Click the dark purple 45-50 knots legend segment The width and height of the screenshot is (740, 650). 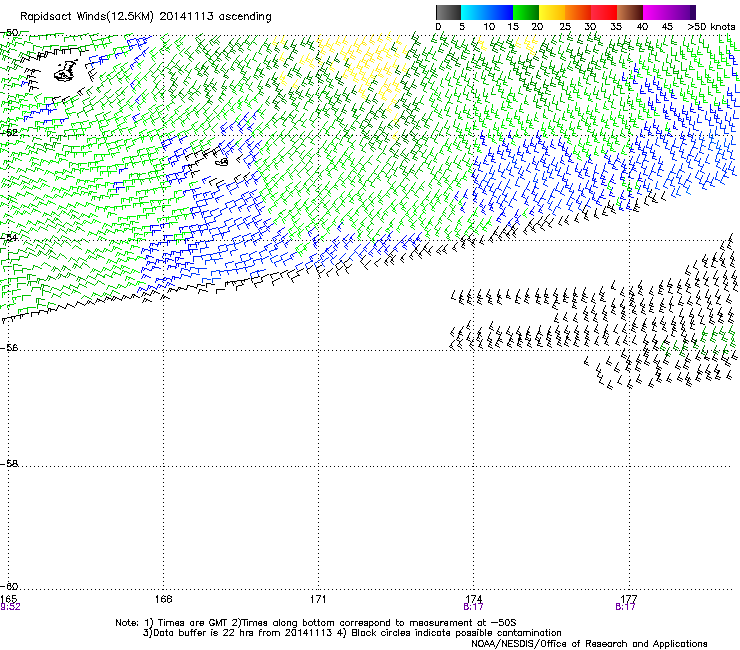point(682,12)
